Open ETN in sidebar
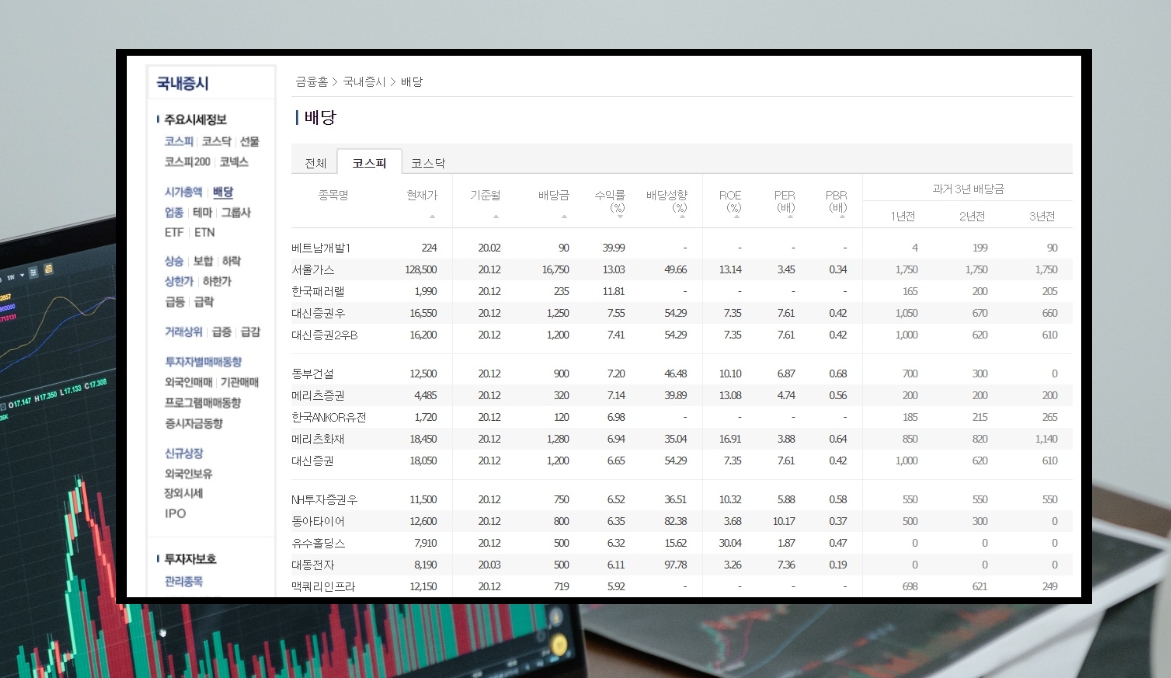 (205, 232)
